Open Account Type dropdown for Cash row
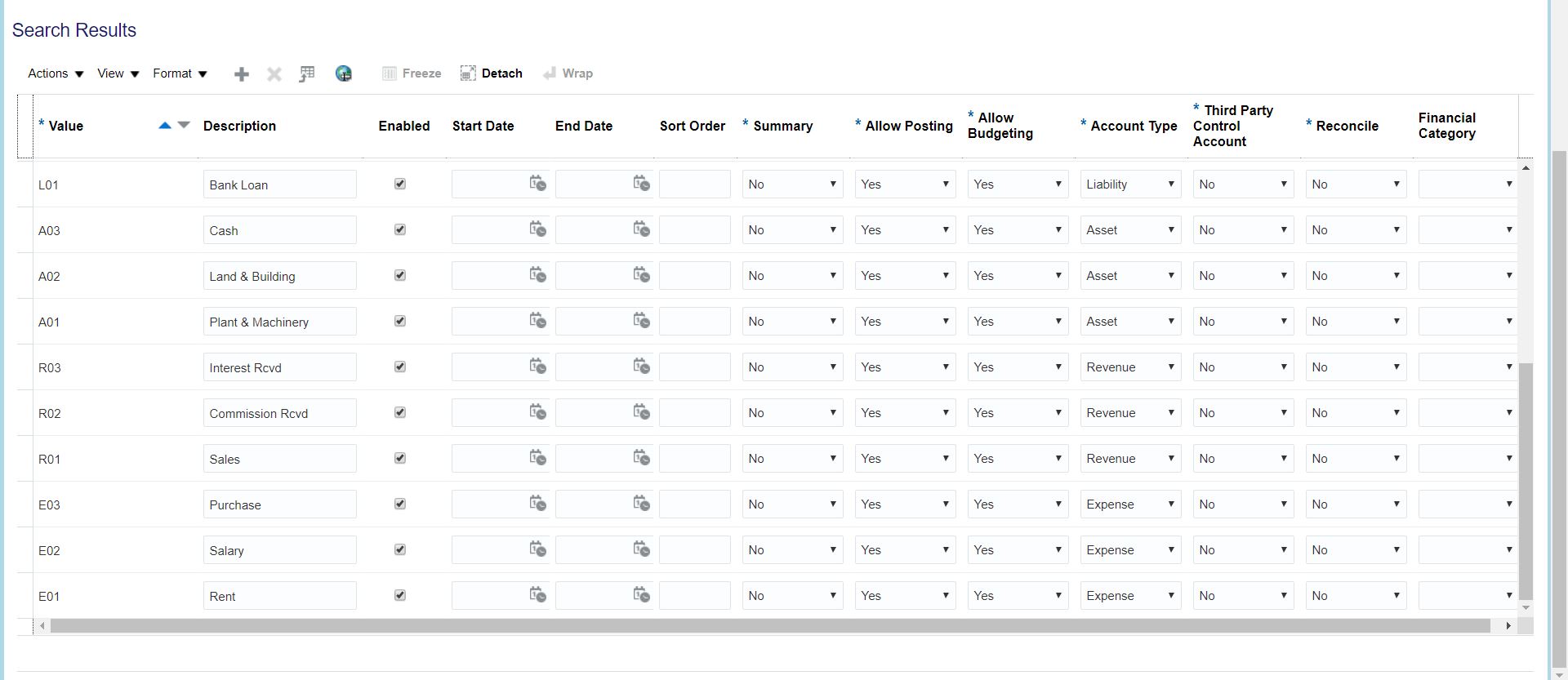 (x=1131, y=230)
